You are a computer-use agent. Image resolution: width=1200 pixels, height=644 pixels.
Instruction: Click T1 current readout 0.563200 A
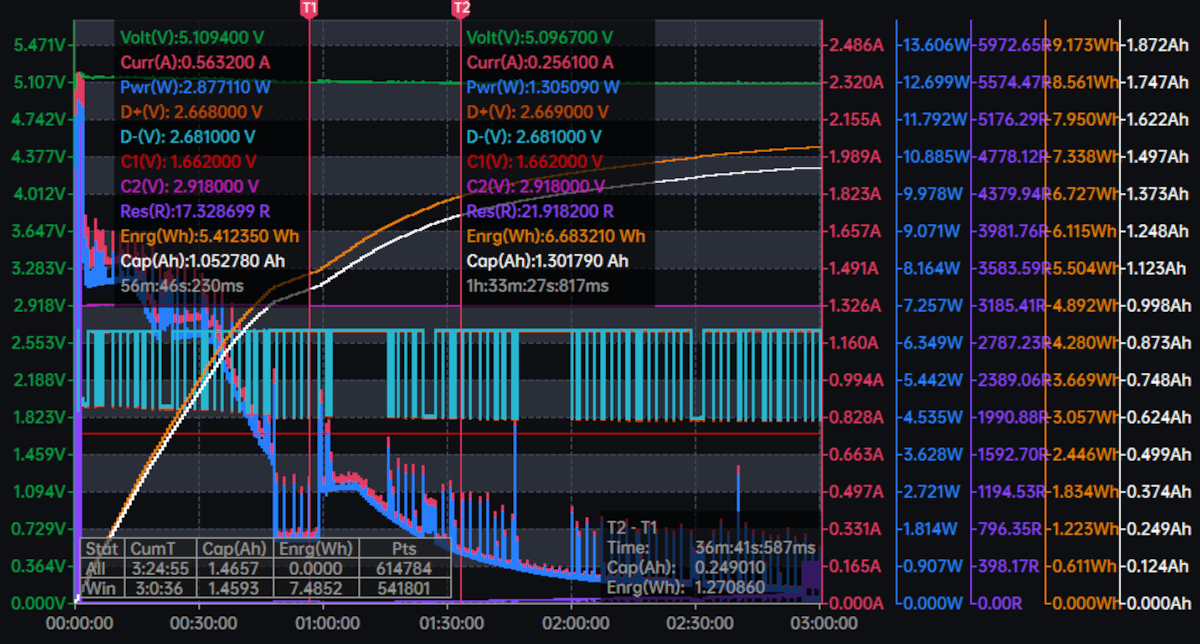pyautogui.click(x=194, y=62)
